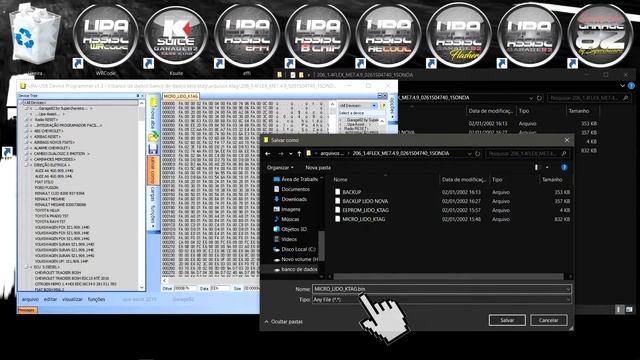Open the visualizar menu in UPA
The image size is (640, 360).
pyautogui.click(x=72, y=299)
